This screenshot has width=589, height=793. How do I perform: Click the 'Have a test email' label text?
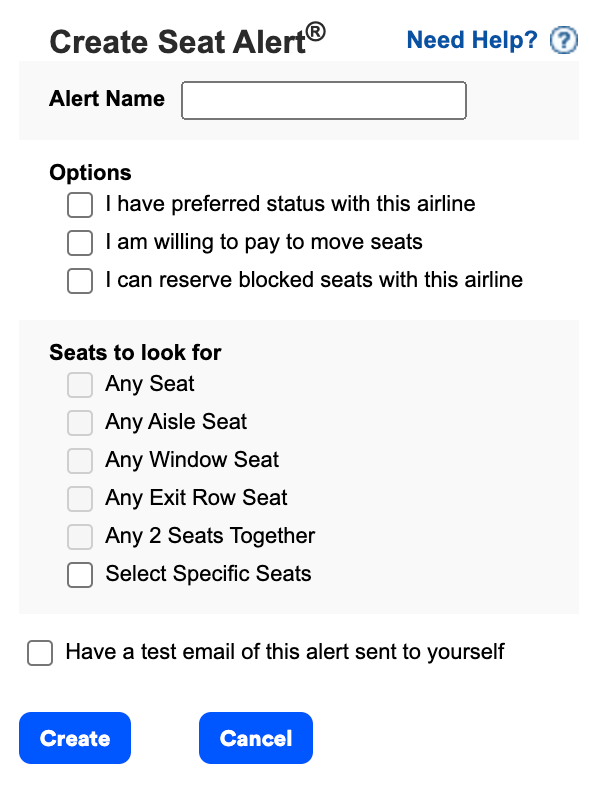coord(285,652)
